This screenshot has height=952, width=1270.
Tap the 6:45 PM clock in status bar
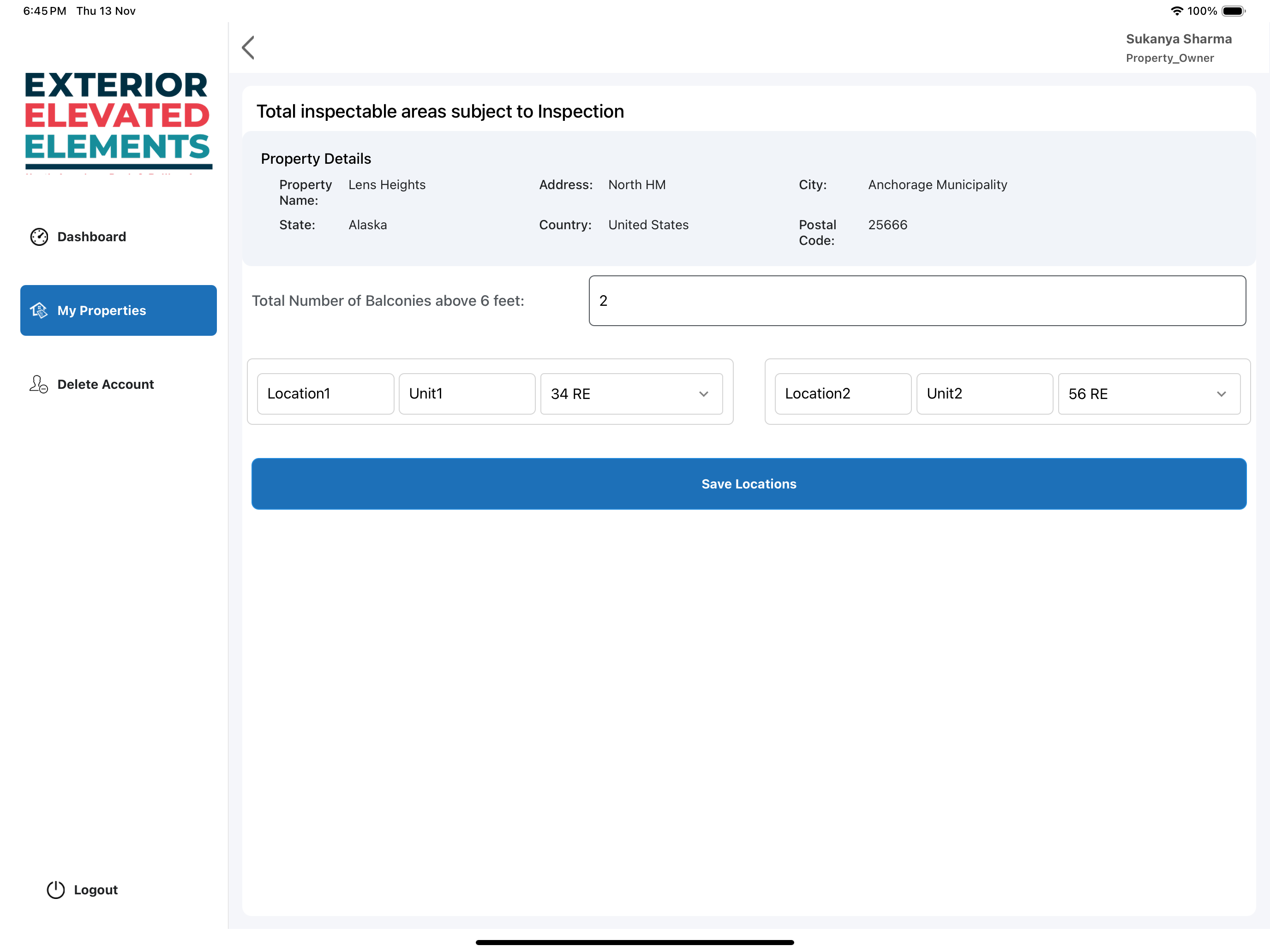coord(45,11)
